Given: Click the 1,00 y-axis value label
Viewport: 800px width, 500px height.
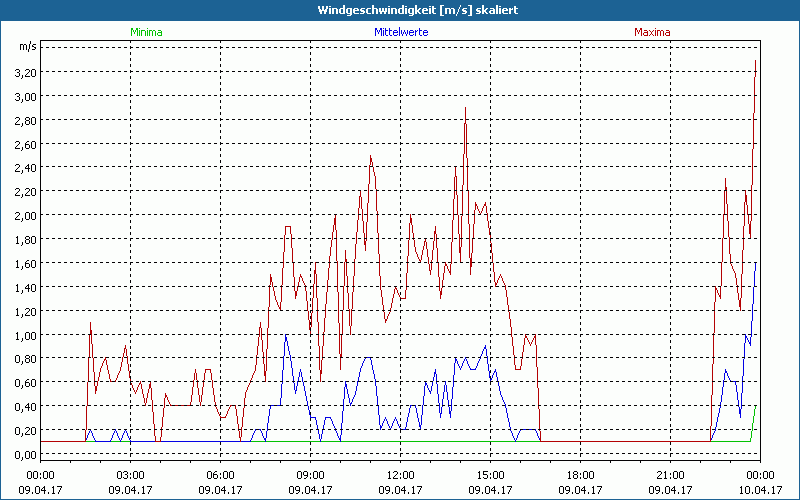Looking at the screenshot, I should coord(22,334).
